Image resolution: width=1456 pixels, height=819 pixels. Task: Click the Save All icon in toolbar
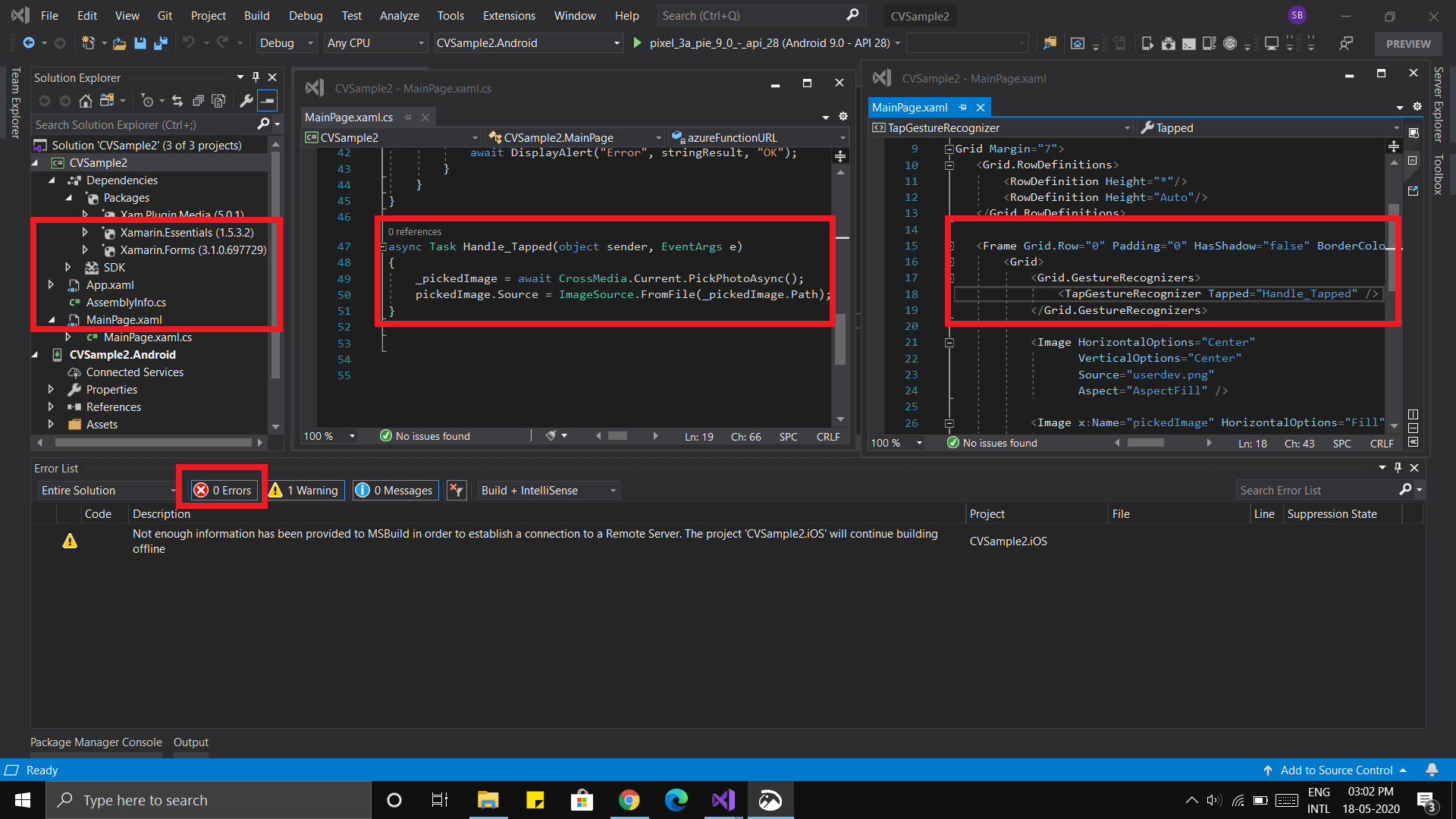pyautogui.click(x=160, y=43)
